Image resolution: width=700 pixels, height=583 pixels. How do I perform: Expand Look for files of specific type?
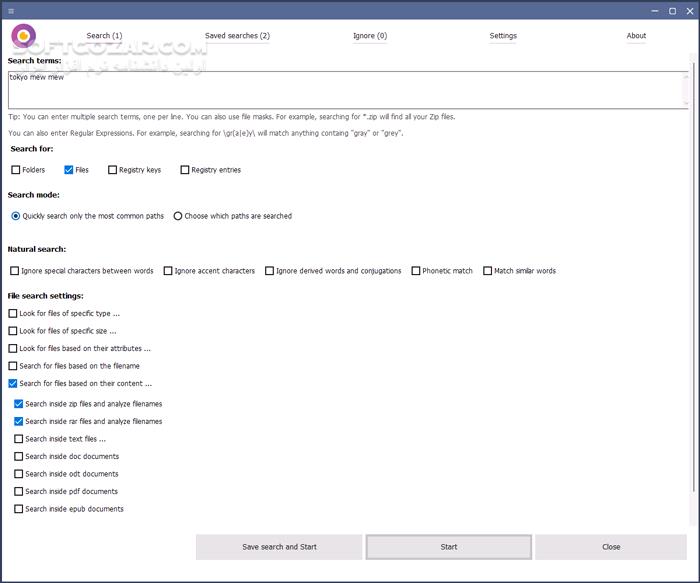click(x=13, y=314)
